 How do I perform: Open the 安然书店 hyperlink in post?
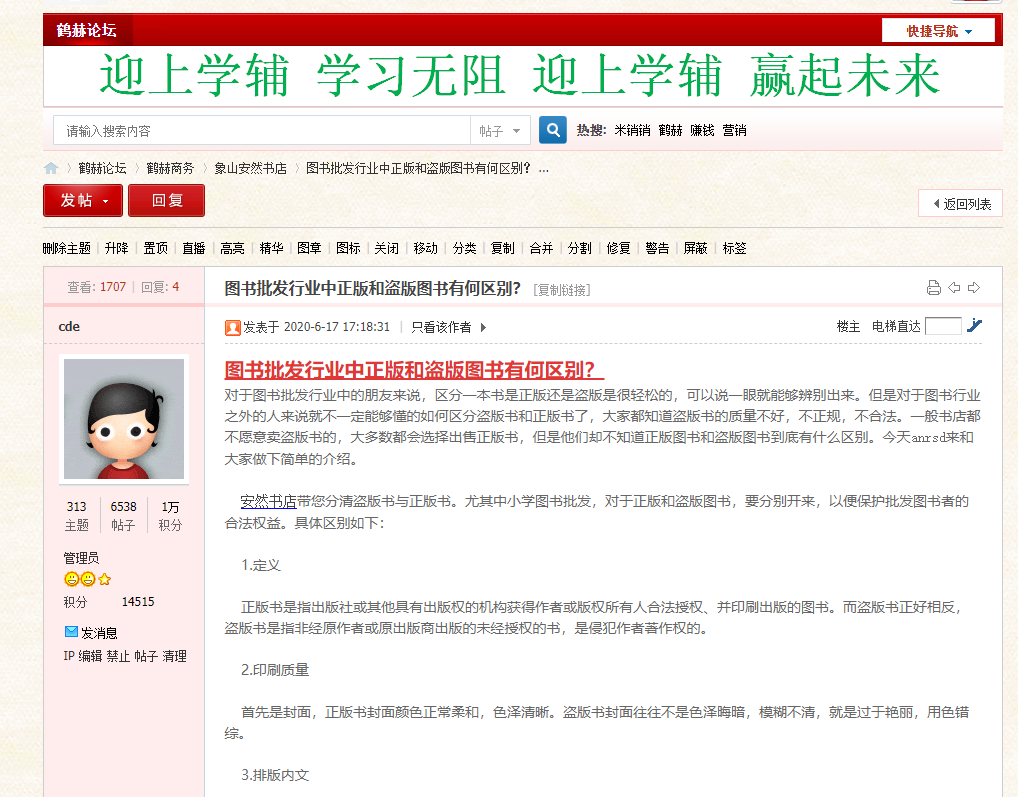(268, 501)
